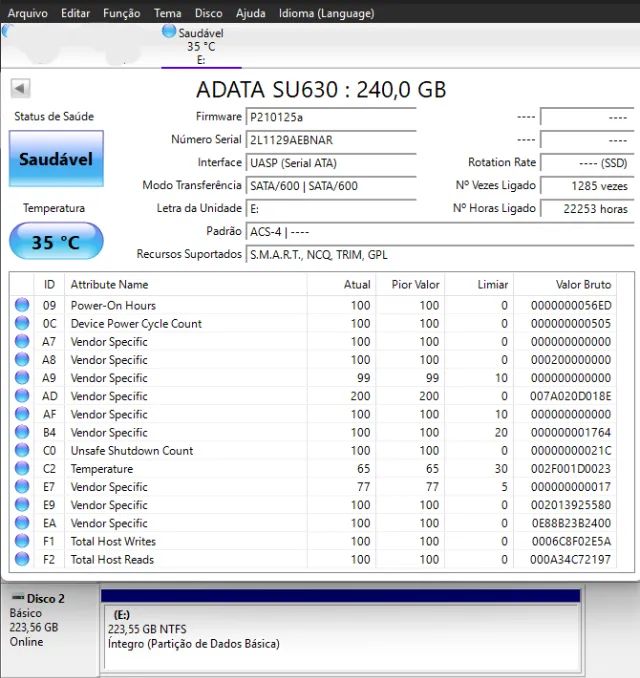Click status orb of Device Power Cycle Count
The height and width of the screenshot is (678, 640).
pos(22,323)
